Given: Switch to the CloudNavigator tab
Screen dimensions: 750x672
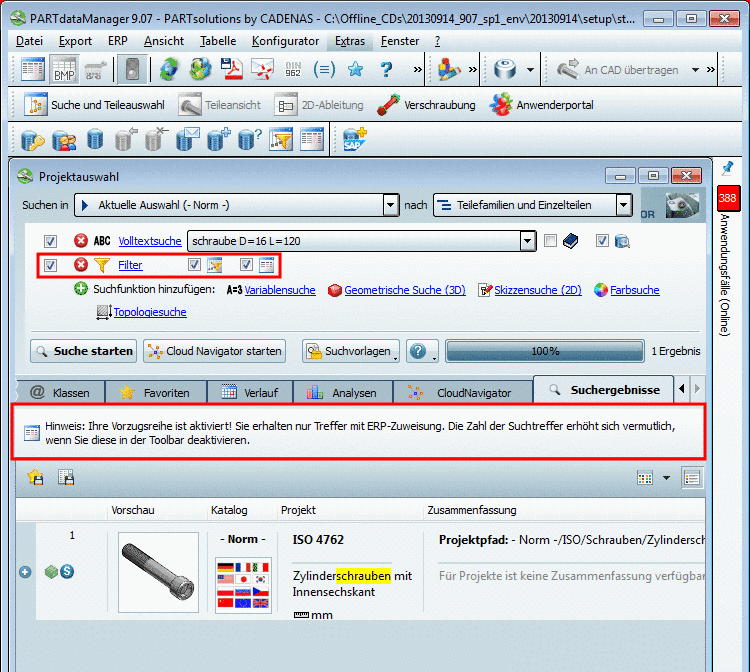Looking at the screenshot, I should [462, 393].
